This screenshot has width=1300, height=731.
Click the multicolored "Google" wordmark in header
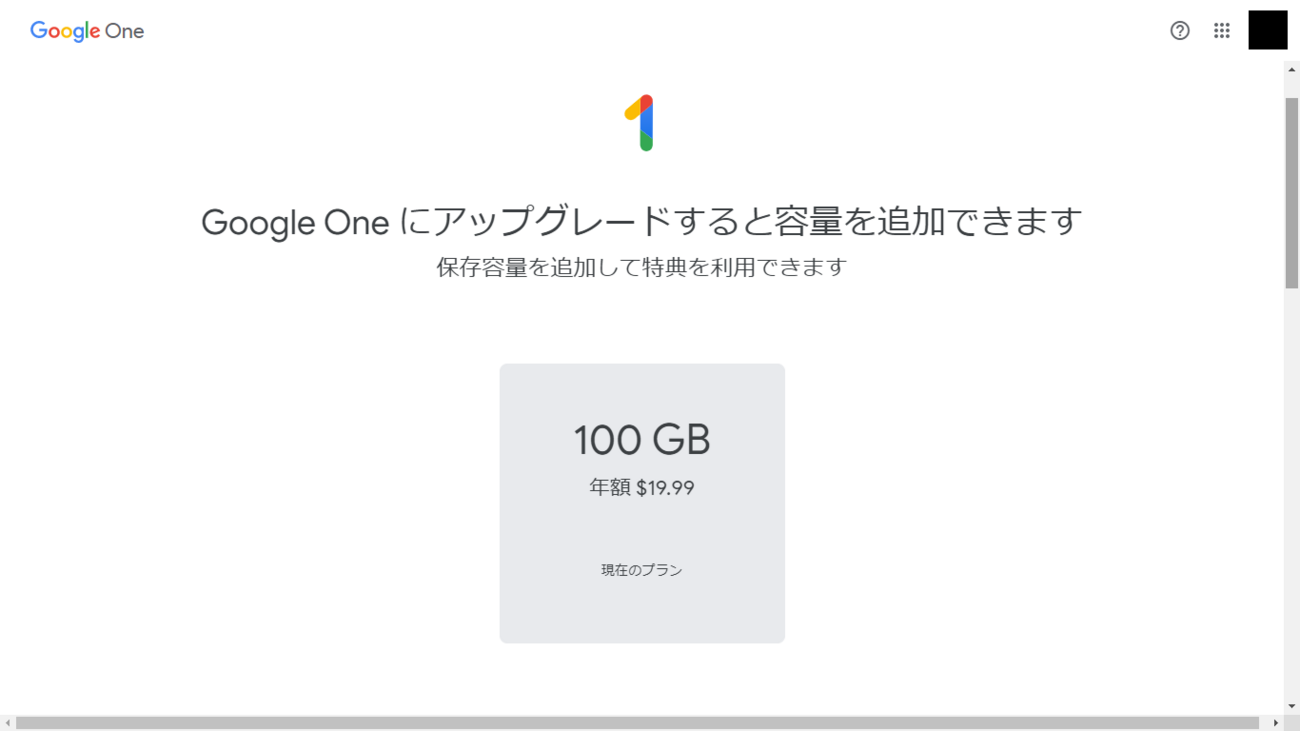[x=65, y=31]
